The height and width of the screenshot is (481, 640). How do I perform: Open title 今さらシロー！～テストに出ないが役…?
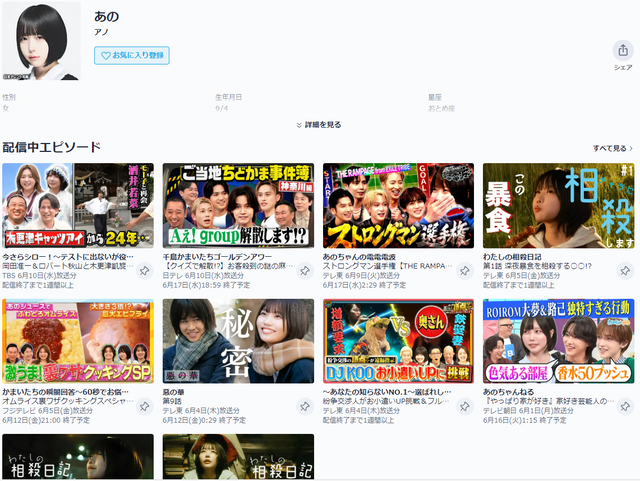point(68,257)
